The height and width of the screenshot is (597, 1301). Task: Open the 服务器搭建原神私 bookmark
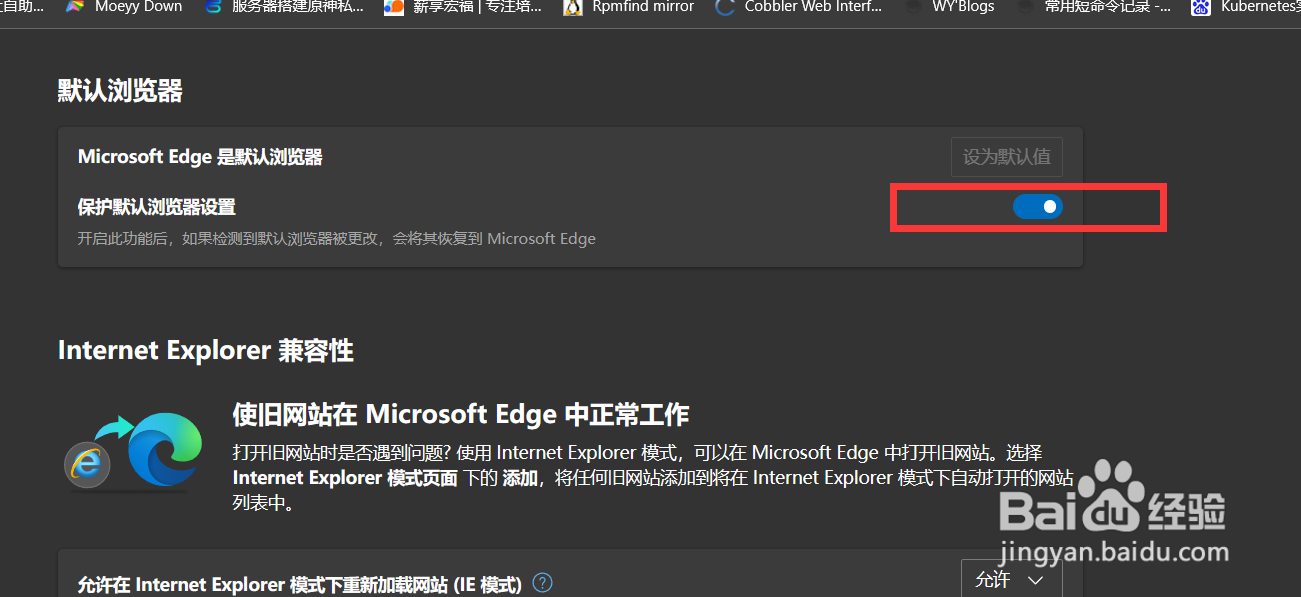click(x=285, y=7)
